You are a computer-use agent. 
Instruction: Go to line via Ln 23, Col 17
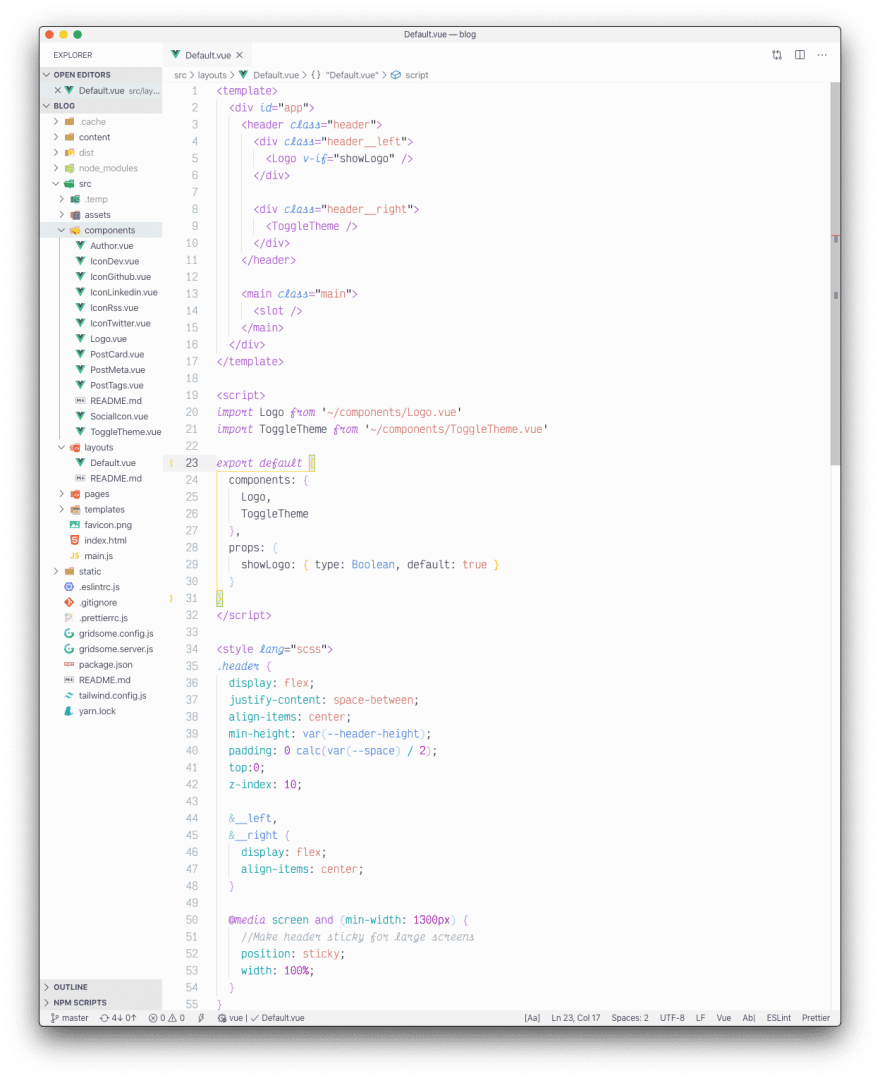pyautogui.click(x=575, y=1018)
